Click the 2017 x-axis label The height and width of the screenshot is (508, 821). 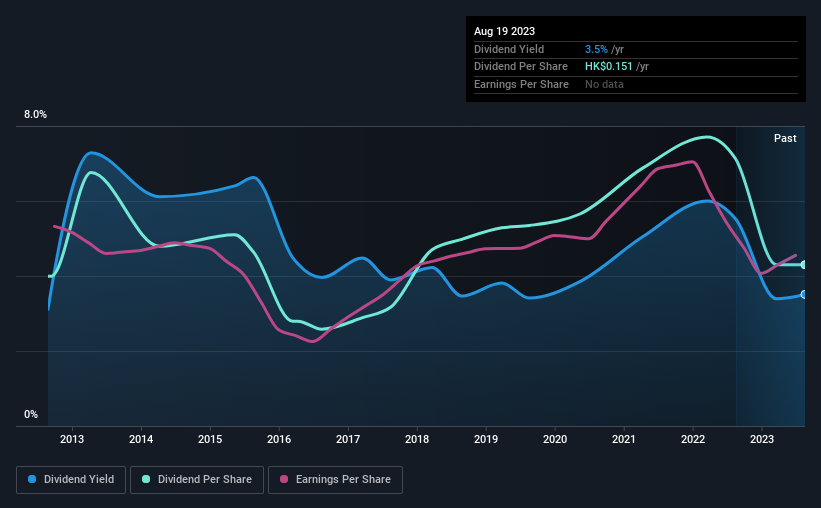point(348,439)
